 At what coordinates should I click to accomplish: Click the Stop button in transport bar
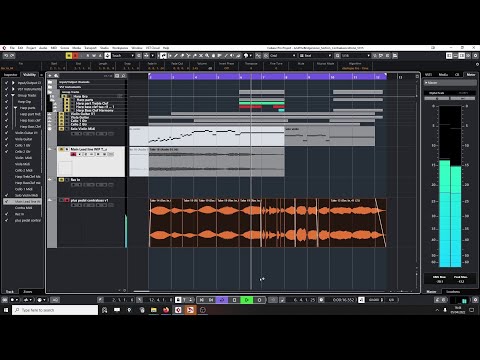coord(234,300)
